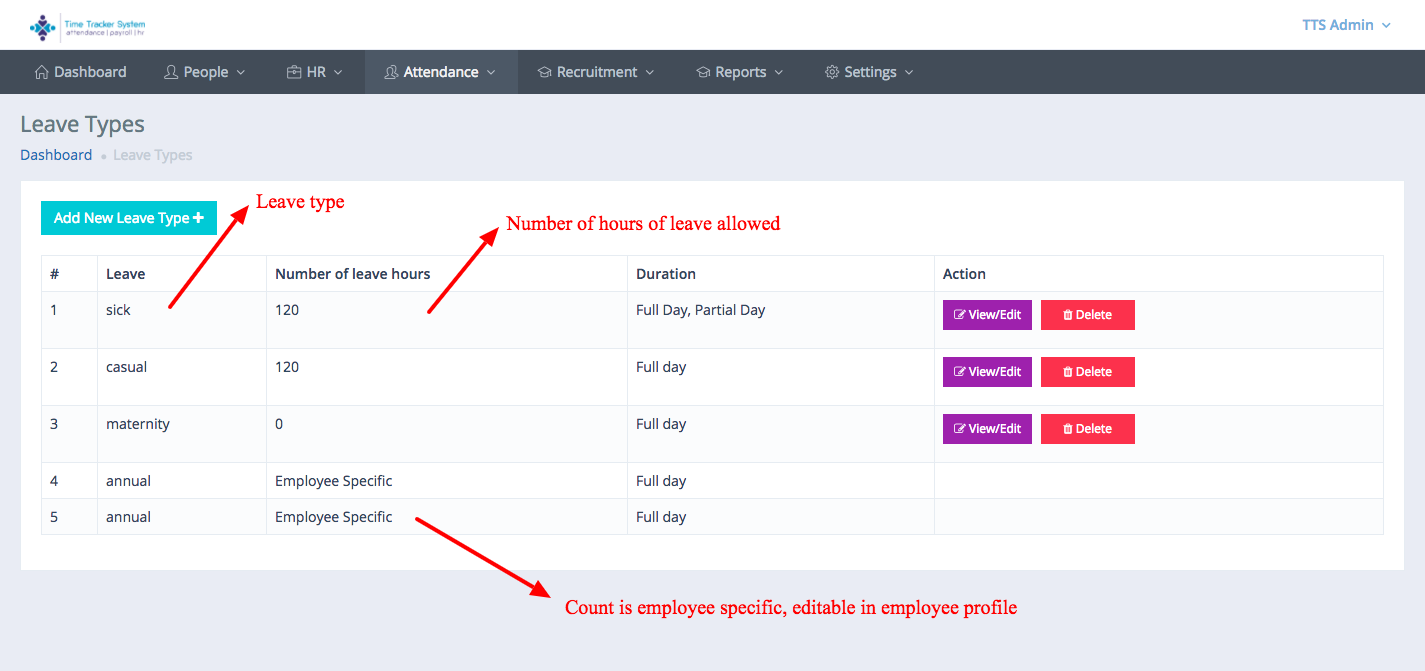Click View/Edit for sick leave

coord(987,315)
